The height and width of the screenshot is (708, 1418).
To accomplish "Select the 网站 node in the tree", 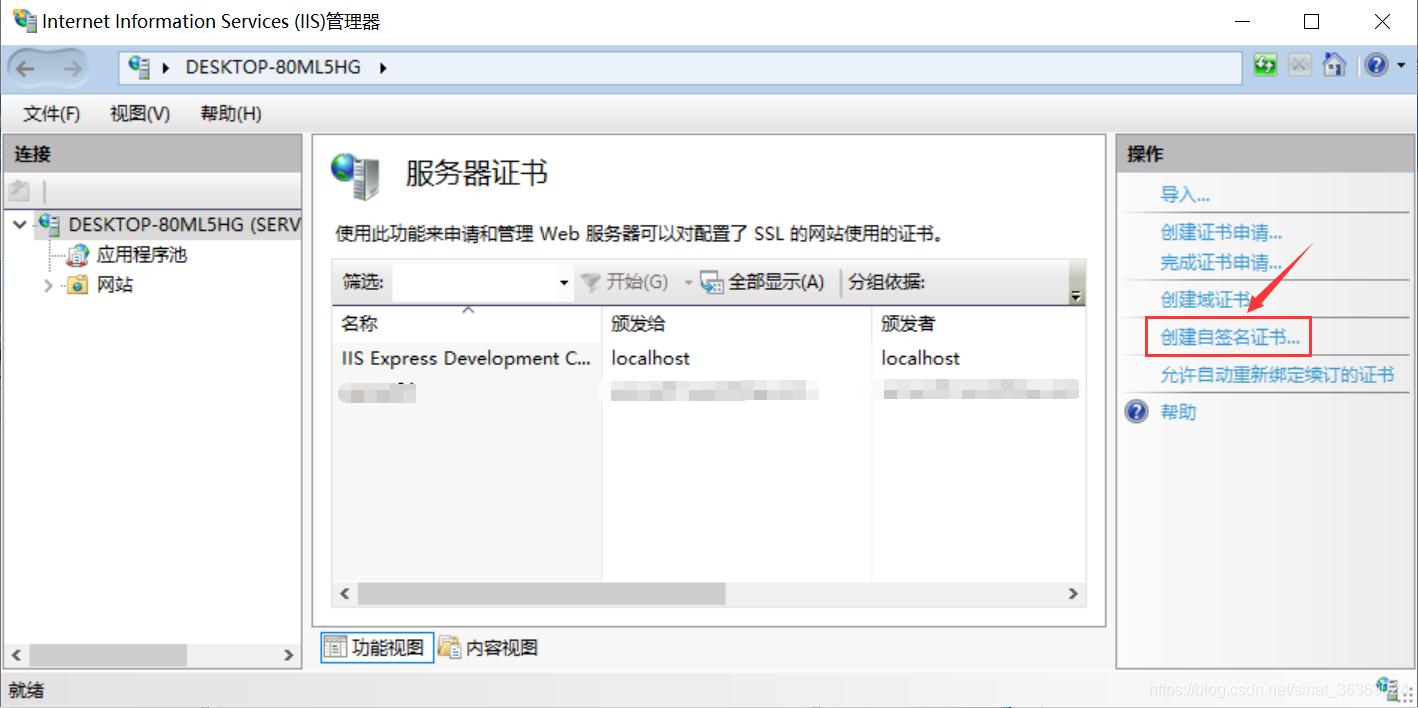I will [113, 285].
